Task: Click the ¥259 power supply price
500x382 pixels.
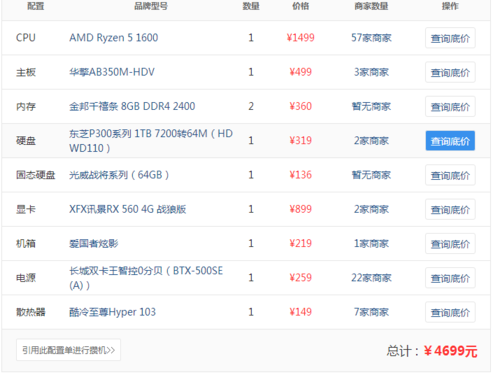Action: pos(300,278)
